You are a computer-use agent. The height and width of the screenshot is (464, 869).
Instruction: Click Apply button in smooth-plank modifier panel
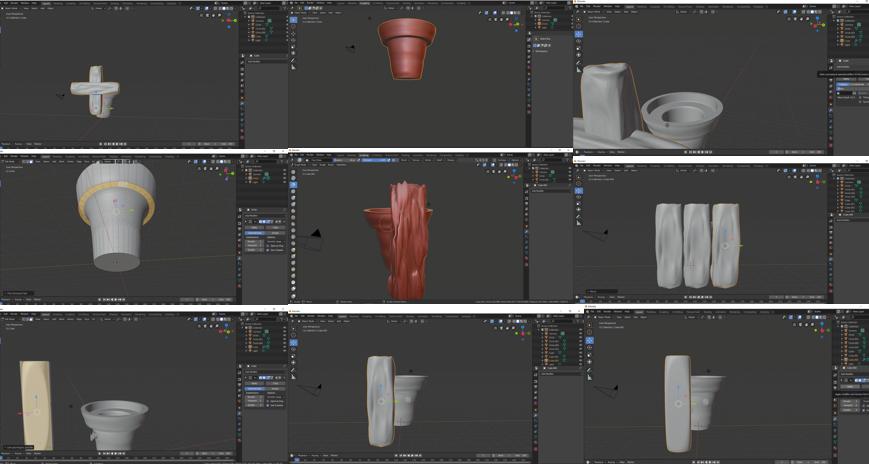point(850,386)
